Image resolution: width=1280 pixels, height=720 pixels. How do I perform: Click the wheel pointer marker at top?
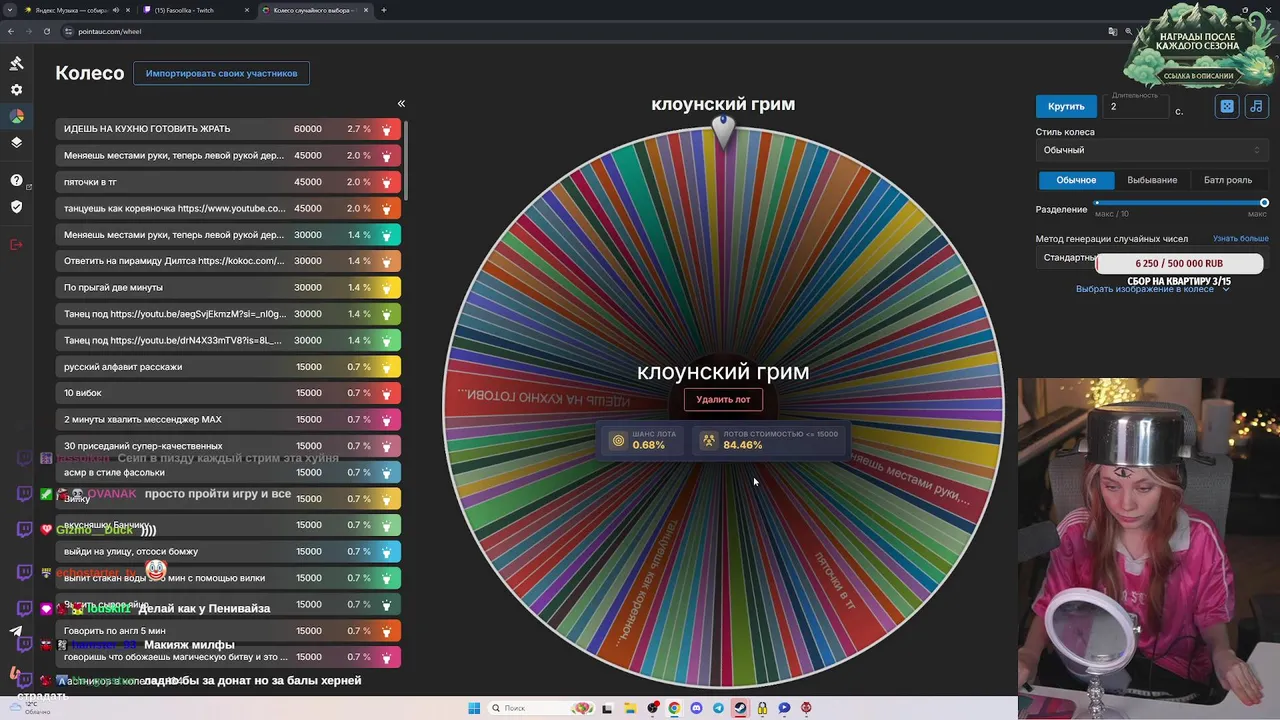723,131
